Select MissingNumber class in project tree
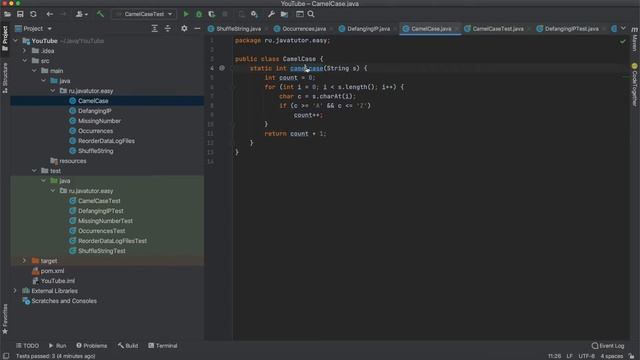This screenshot has width=640, height=360. 99,121
